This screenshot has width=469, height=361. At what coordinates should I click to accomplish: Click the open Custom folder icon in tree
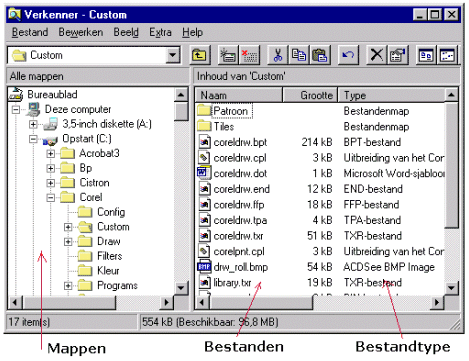pyautogui.click(x=85, y=227)
